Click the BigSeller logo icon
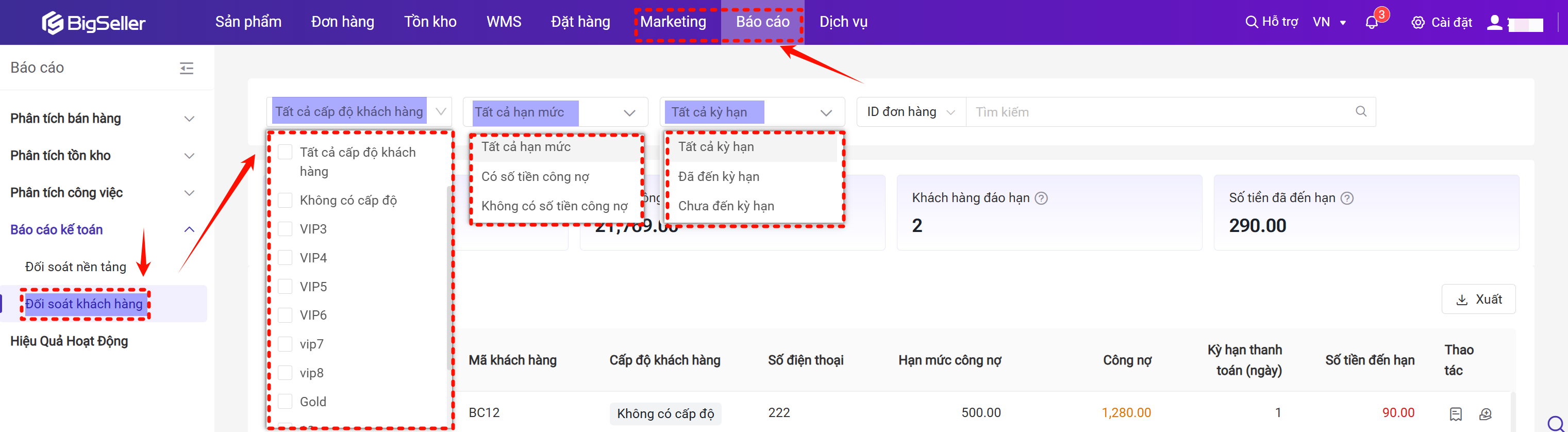The height and width of the screenshot is (432, 1568). (x=53, y=23)
